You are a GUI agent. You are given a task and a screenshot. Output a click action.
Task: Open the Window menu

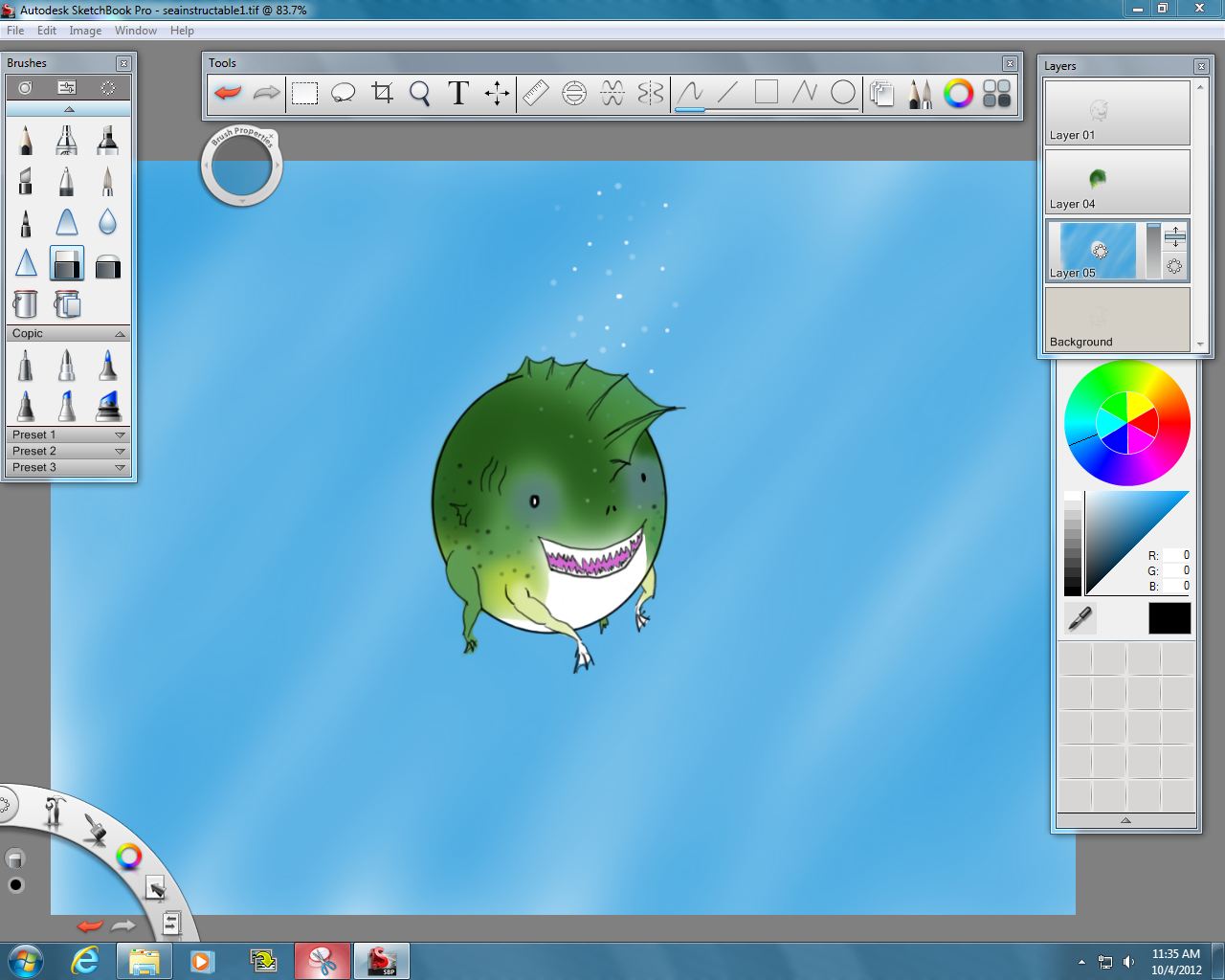136,31
